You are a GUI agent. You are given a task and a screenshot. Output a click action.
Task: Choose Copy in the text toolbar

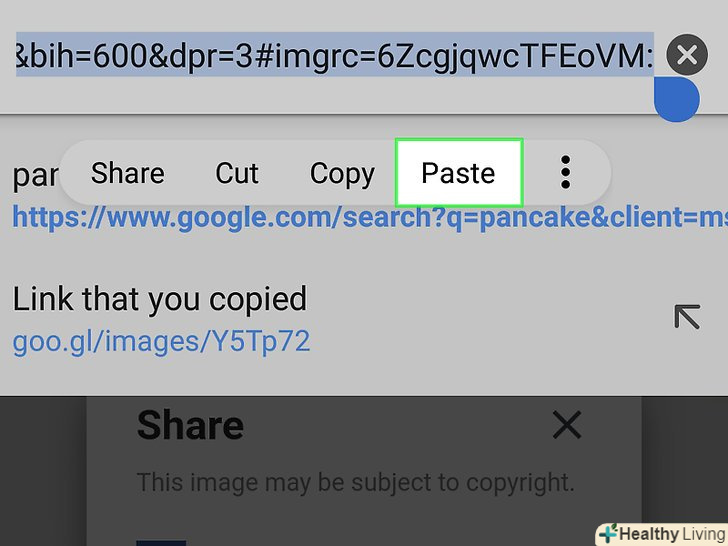[342, 174]
